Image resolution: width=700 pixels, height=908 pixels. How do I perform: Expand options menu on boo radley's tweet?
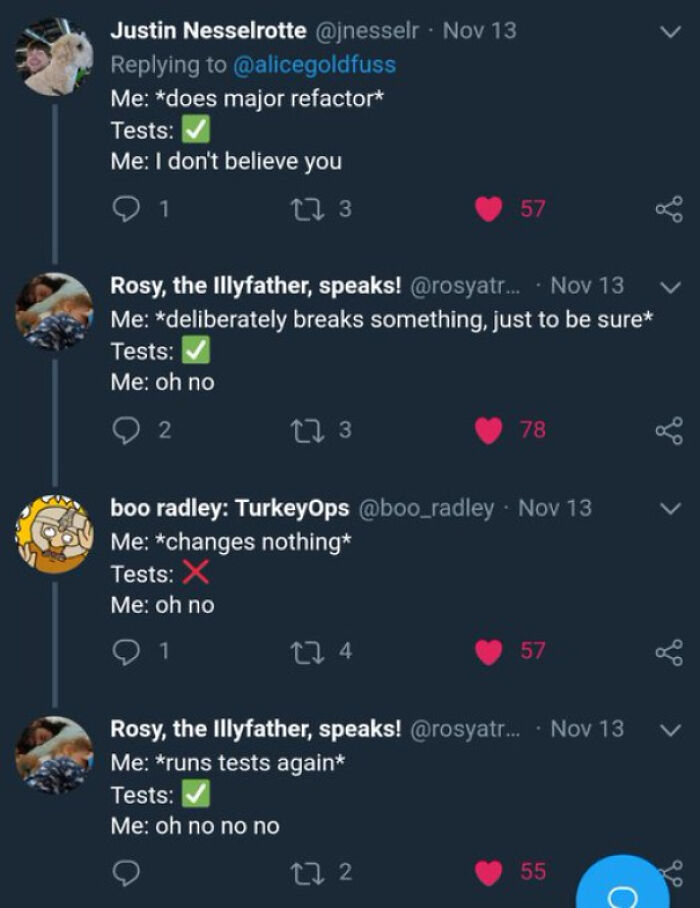coord(672,509)
